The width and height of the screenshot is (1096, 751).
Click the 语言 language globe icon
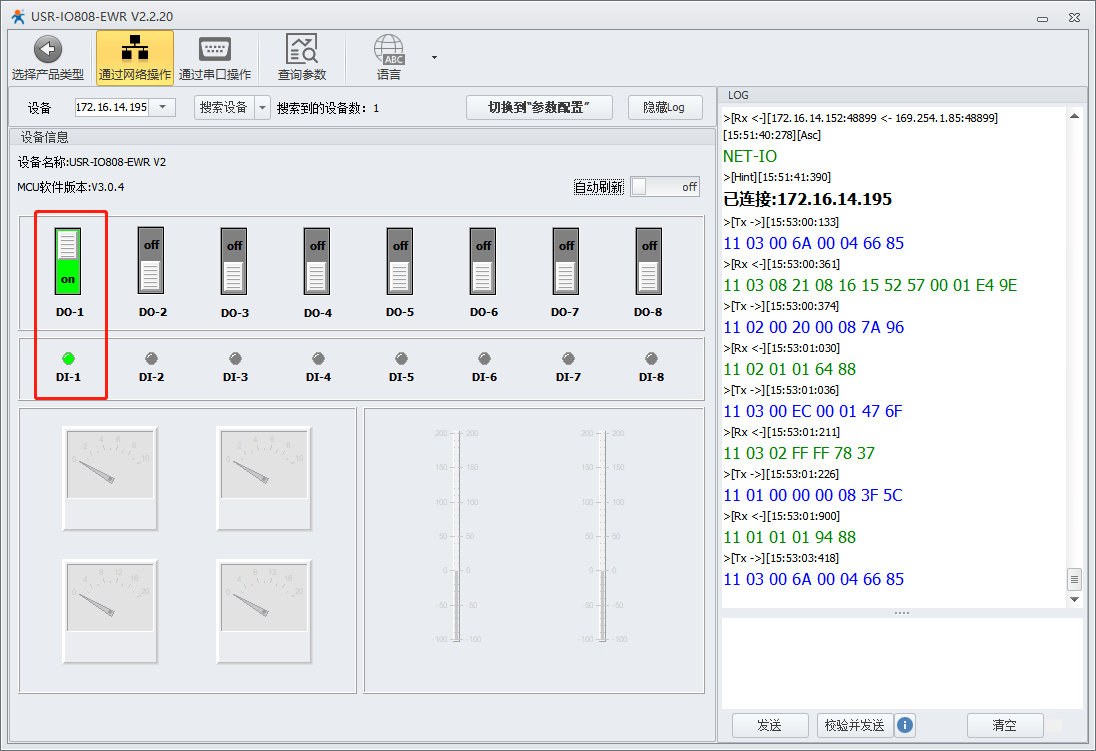point(389,50)
